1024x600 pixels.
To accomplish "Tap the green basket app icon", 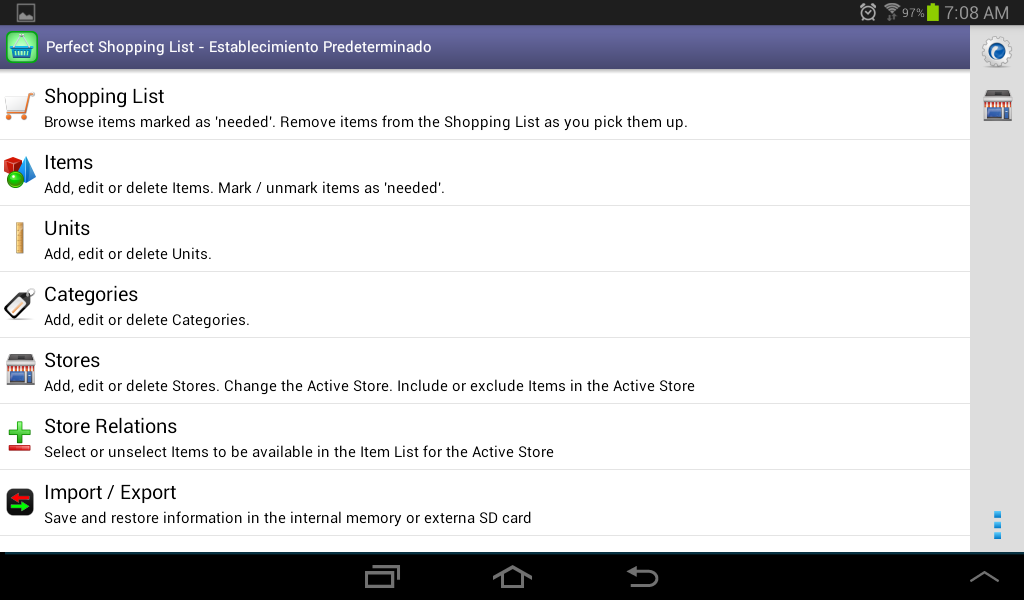I will click(22, 47).
